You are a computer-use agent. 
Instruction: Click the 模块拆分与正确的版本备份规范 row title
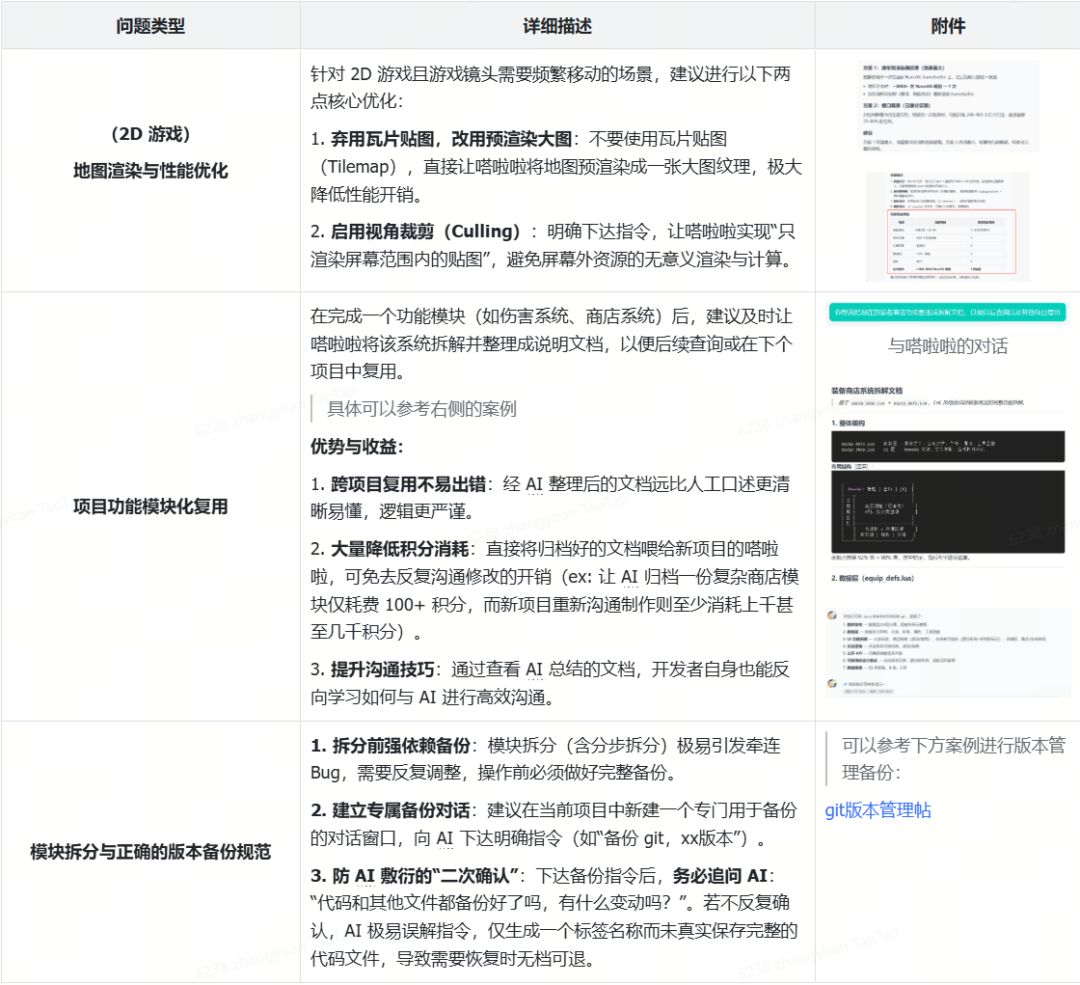click(x=150, y=852)
